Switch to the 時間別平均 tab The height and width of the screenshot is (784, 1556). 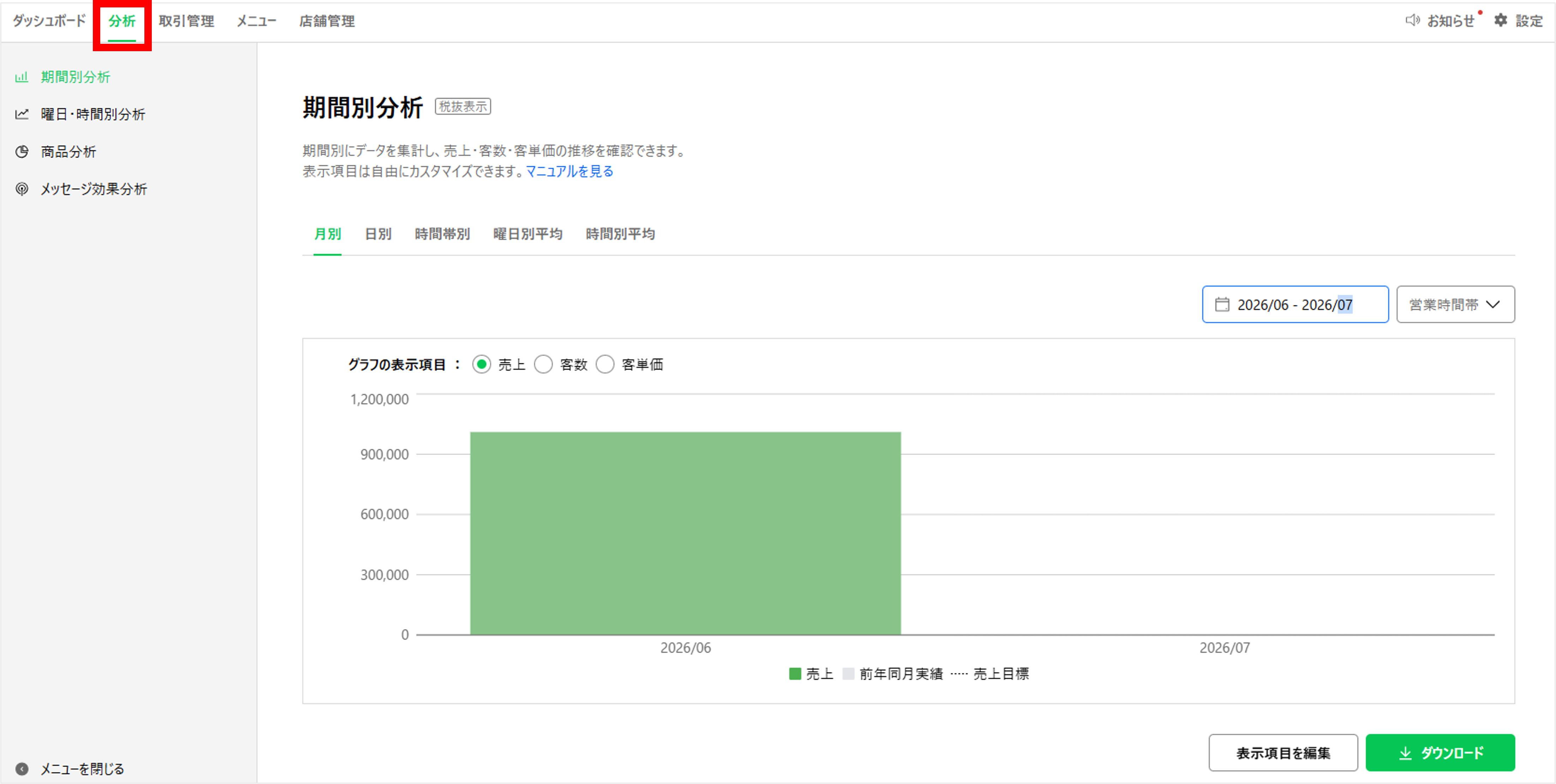click(620, 234)
